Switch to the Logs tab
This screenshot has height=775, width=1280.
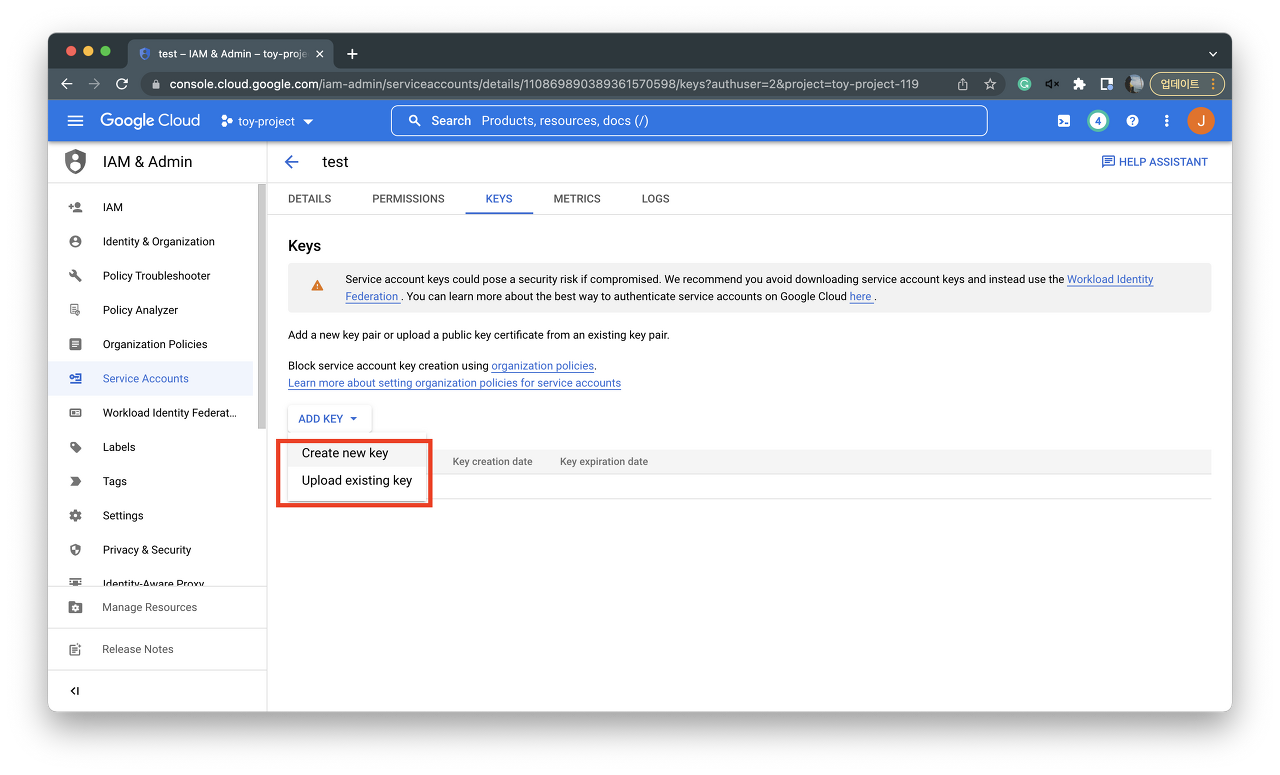656,199
